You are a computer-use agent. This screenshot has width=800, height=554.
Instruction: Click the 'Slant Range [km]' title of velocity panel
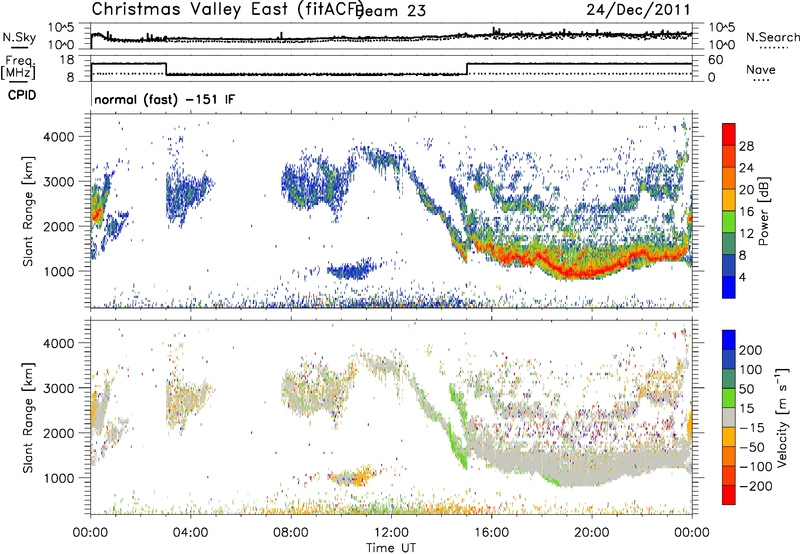coord(28,418)
